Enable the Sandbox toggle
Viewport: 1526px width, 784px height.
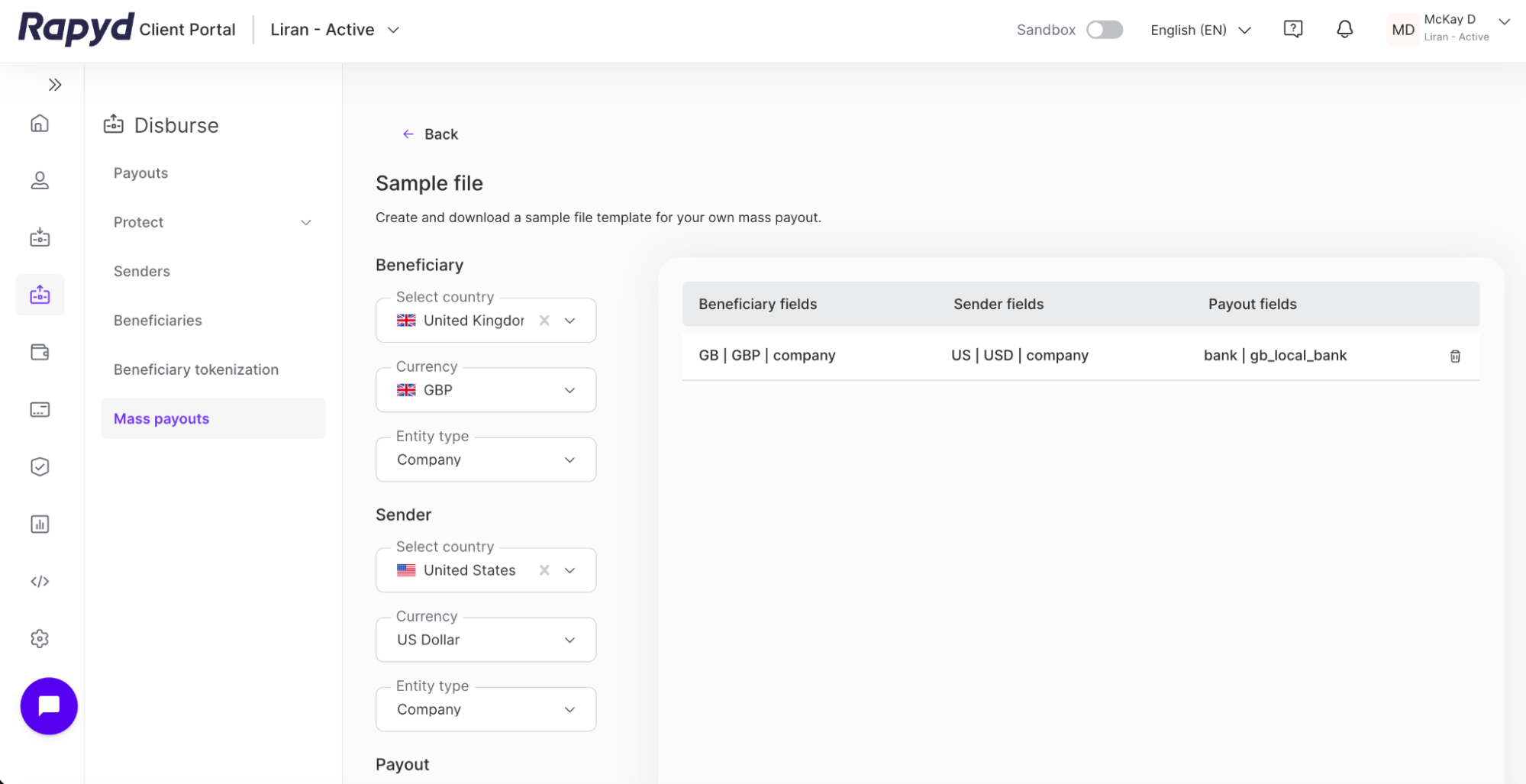pyautogui.click(x=1105, y=29)
